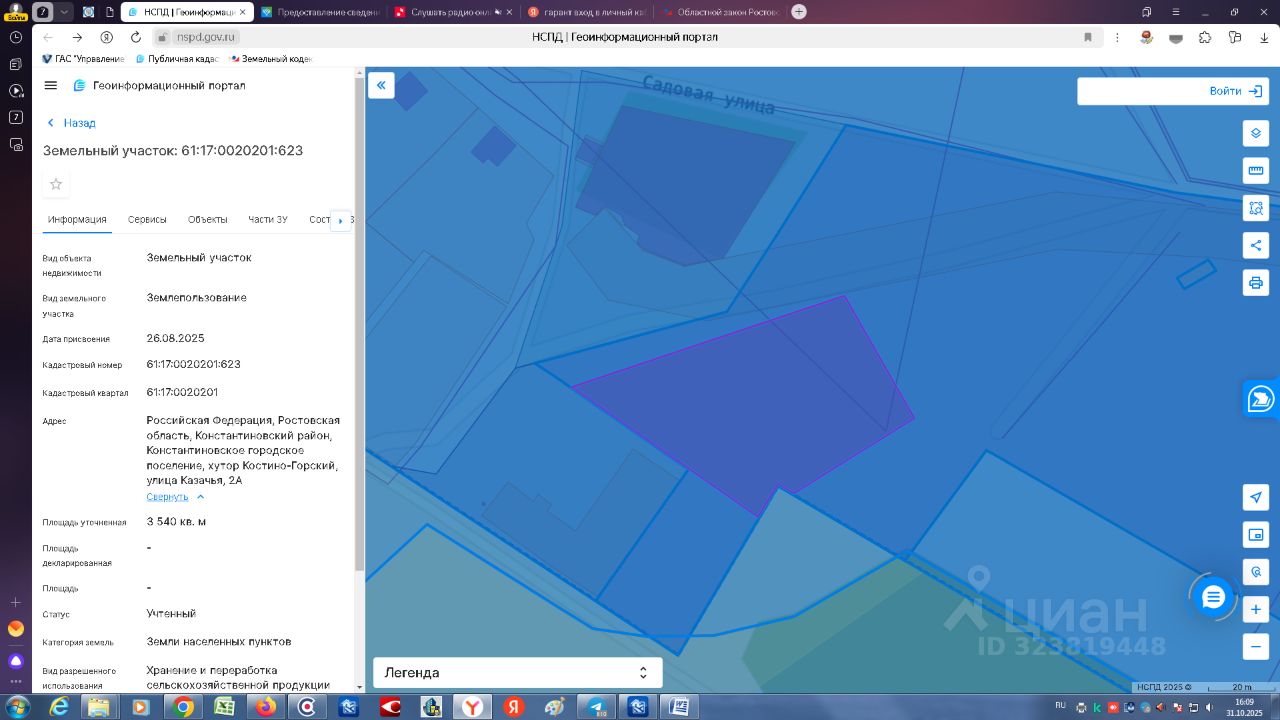Open browser tab list dropdown arrow

click(x=65, y=12)
